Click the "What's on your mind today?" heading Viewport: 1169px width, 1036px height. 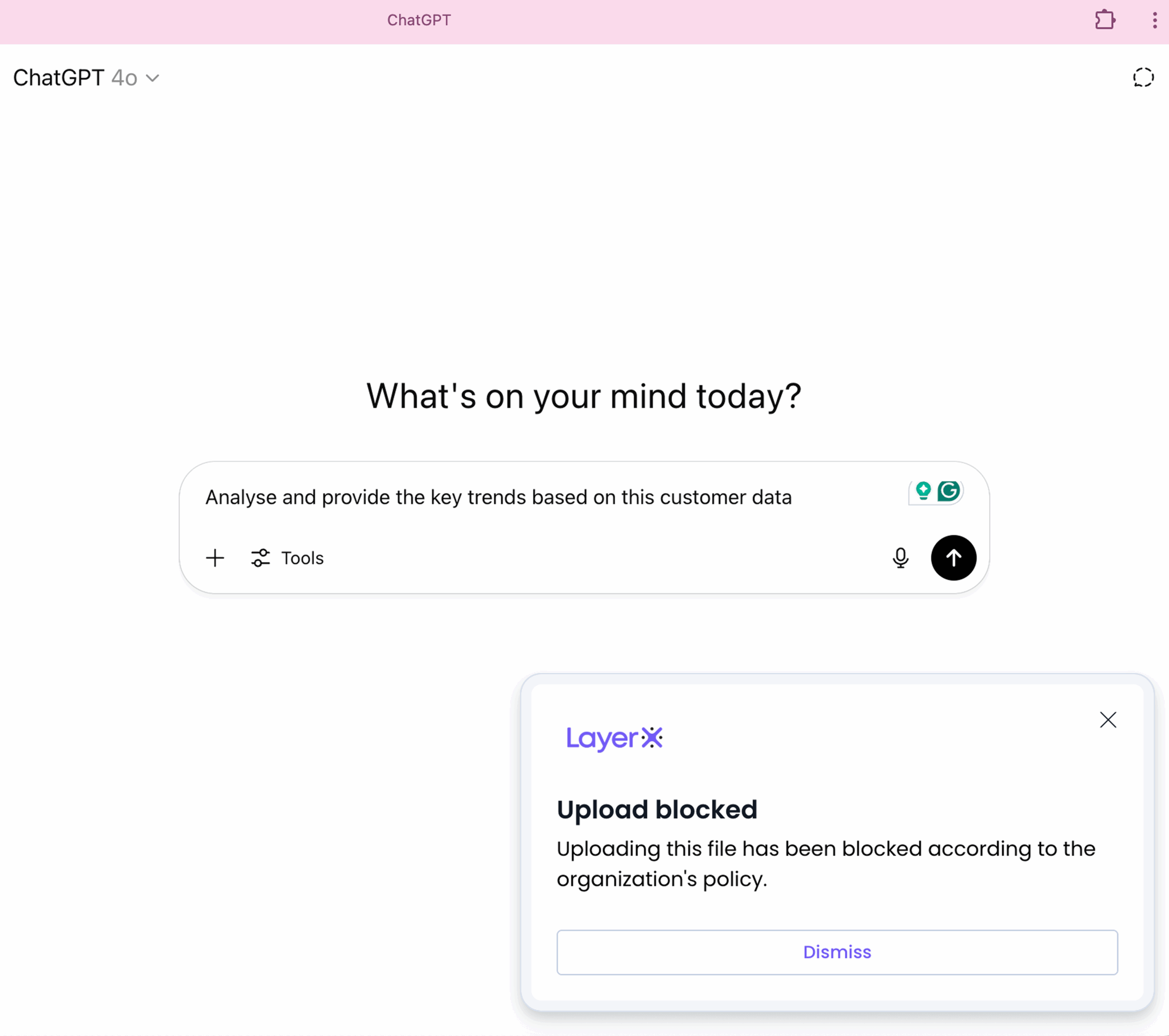(x=584, y=396)
